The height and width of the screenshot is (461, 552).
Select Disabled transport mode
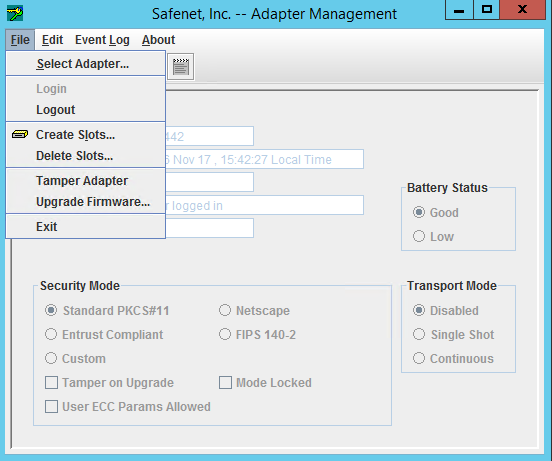(x=419, y=310)
